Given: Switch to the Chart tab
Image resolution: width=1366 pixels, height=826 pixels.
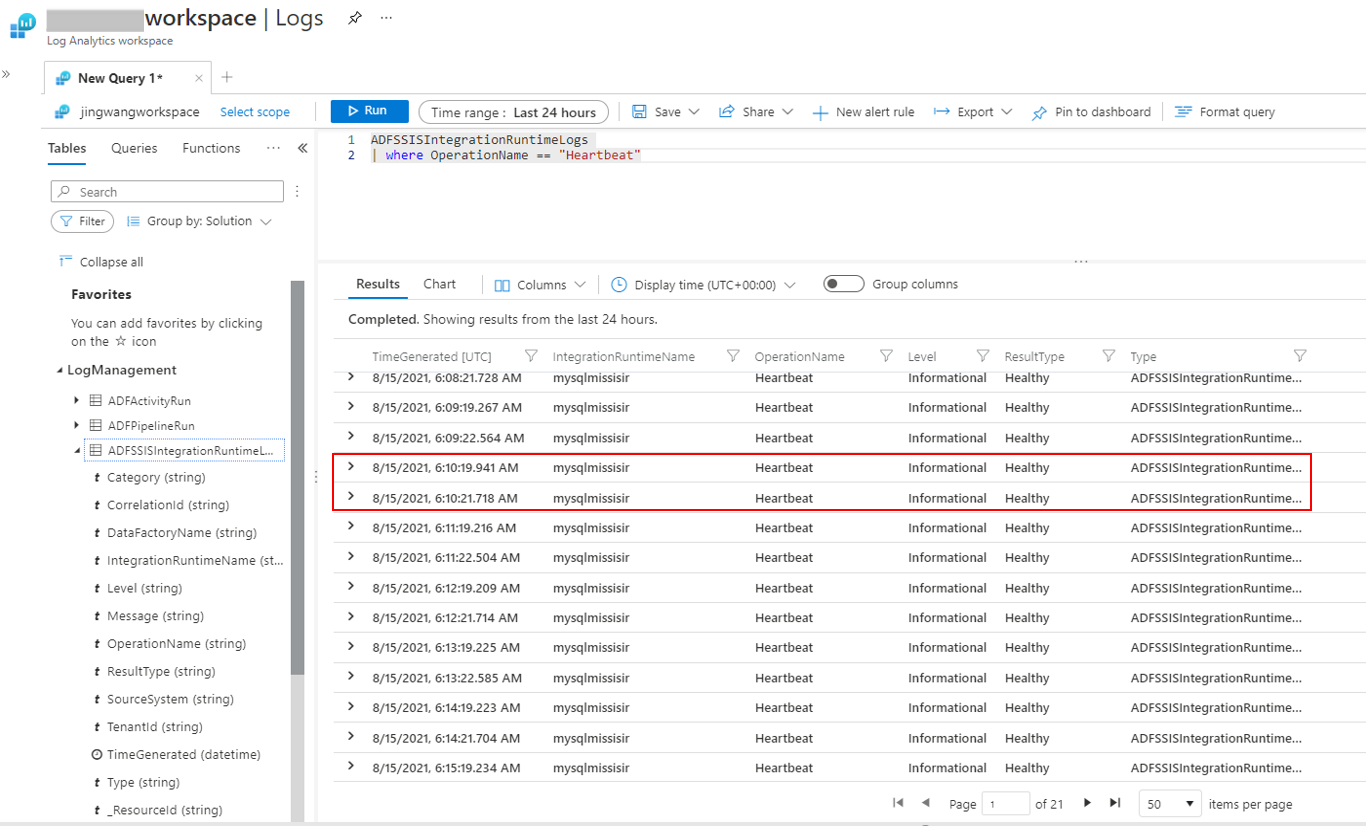Looking at the screenshot, I should [x=439, y=284].
